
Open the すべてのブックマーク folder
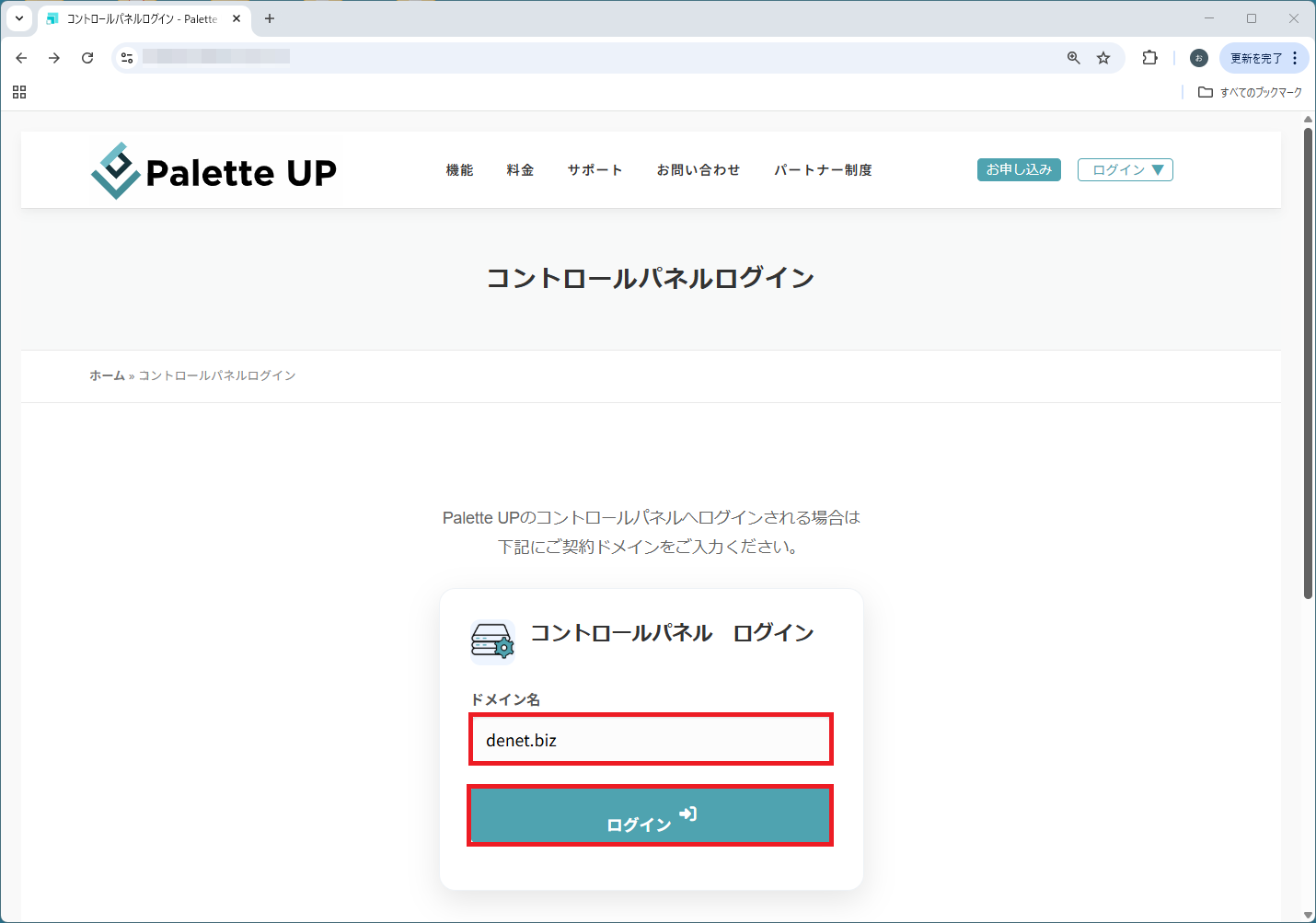pos(1251,92)
